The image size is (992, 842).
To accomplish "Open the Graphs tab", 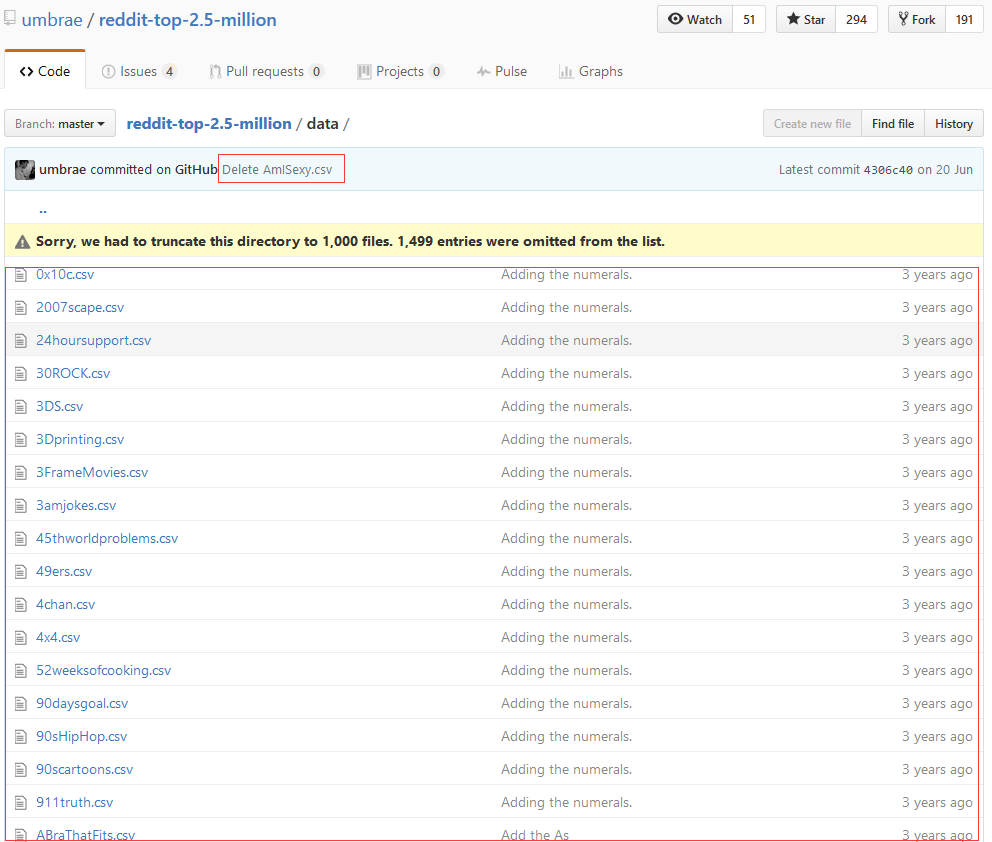I will coord(591,71).
